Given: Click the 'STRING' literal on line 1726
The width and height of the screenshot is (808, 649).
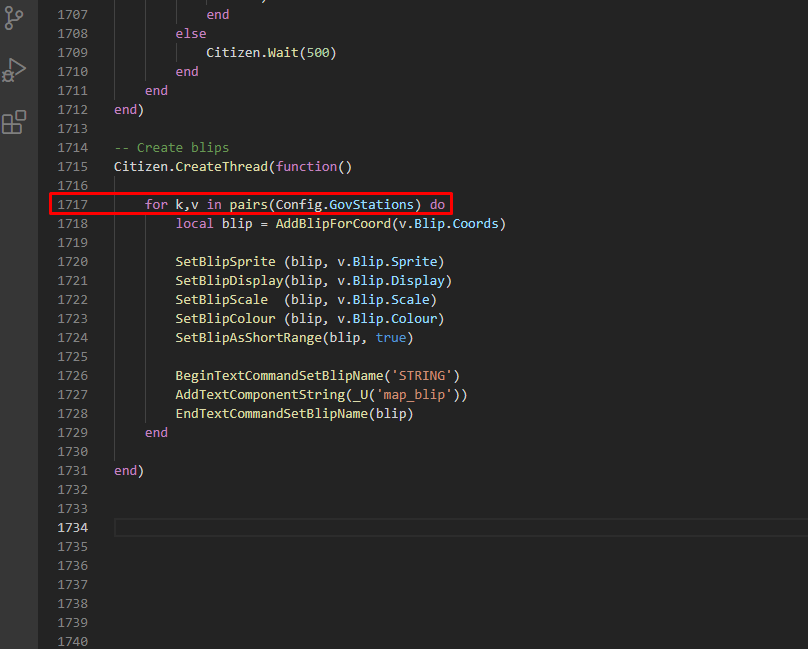Looking at the screenshot, I should point(424,375).
